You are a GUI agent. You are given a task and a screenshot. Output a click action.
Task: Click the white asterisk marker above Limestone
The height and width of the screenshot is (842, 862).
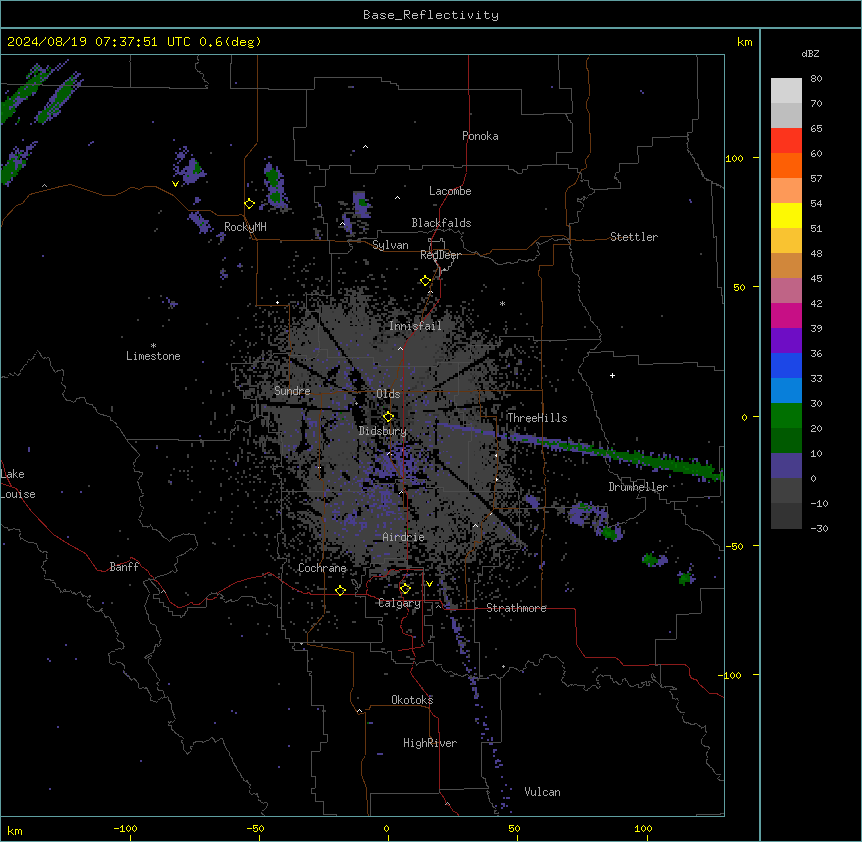point(153,346)
